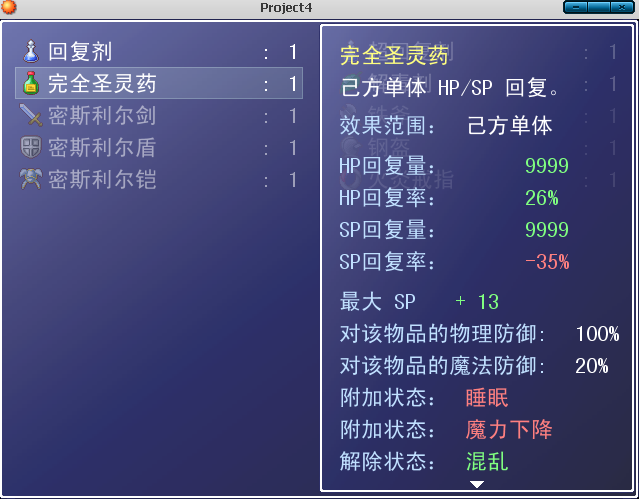Click the quantity 1 of 密斯利尔铠
This screenshot has height=499, width=639.
pos(293,180)
